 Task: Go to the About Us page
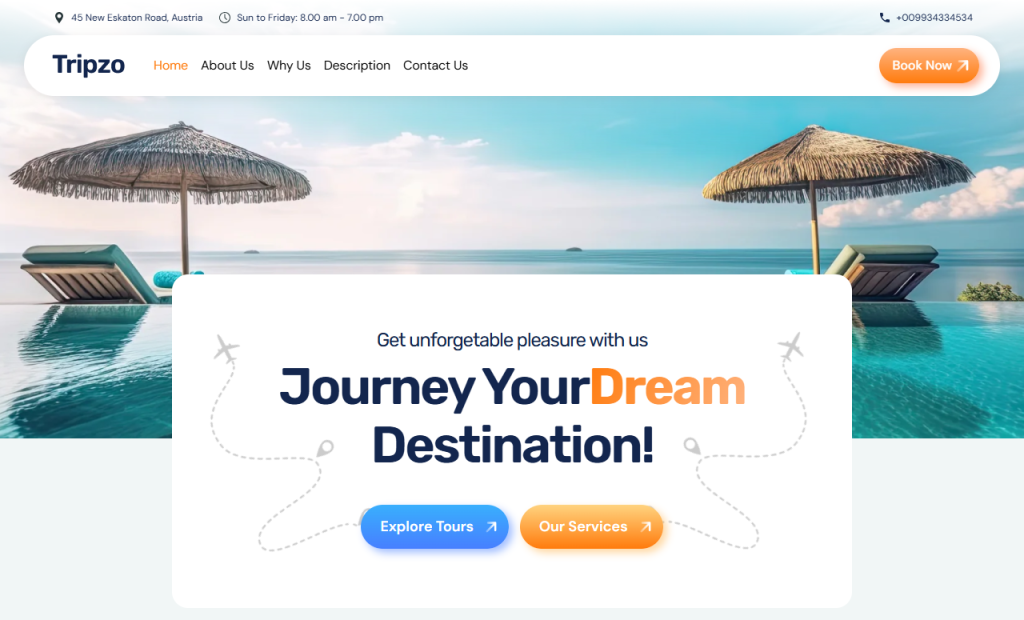point(227,65)
